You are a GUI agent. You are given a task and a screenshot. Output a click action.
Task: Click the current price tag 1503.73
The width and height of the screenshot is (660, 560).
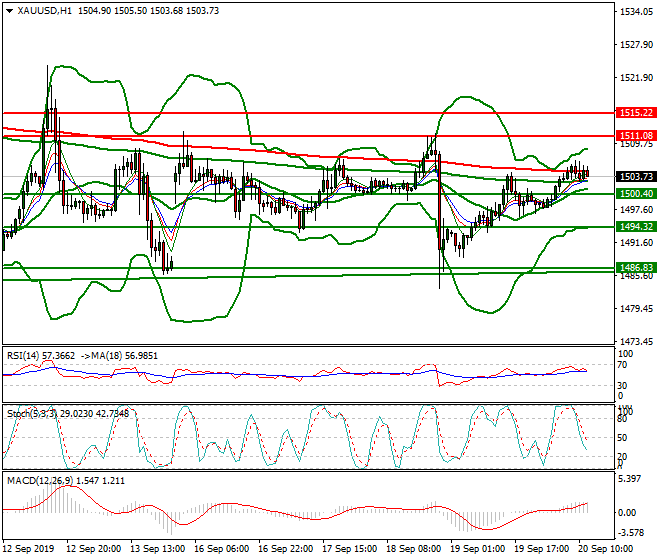click(636, 176)
